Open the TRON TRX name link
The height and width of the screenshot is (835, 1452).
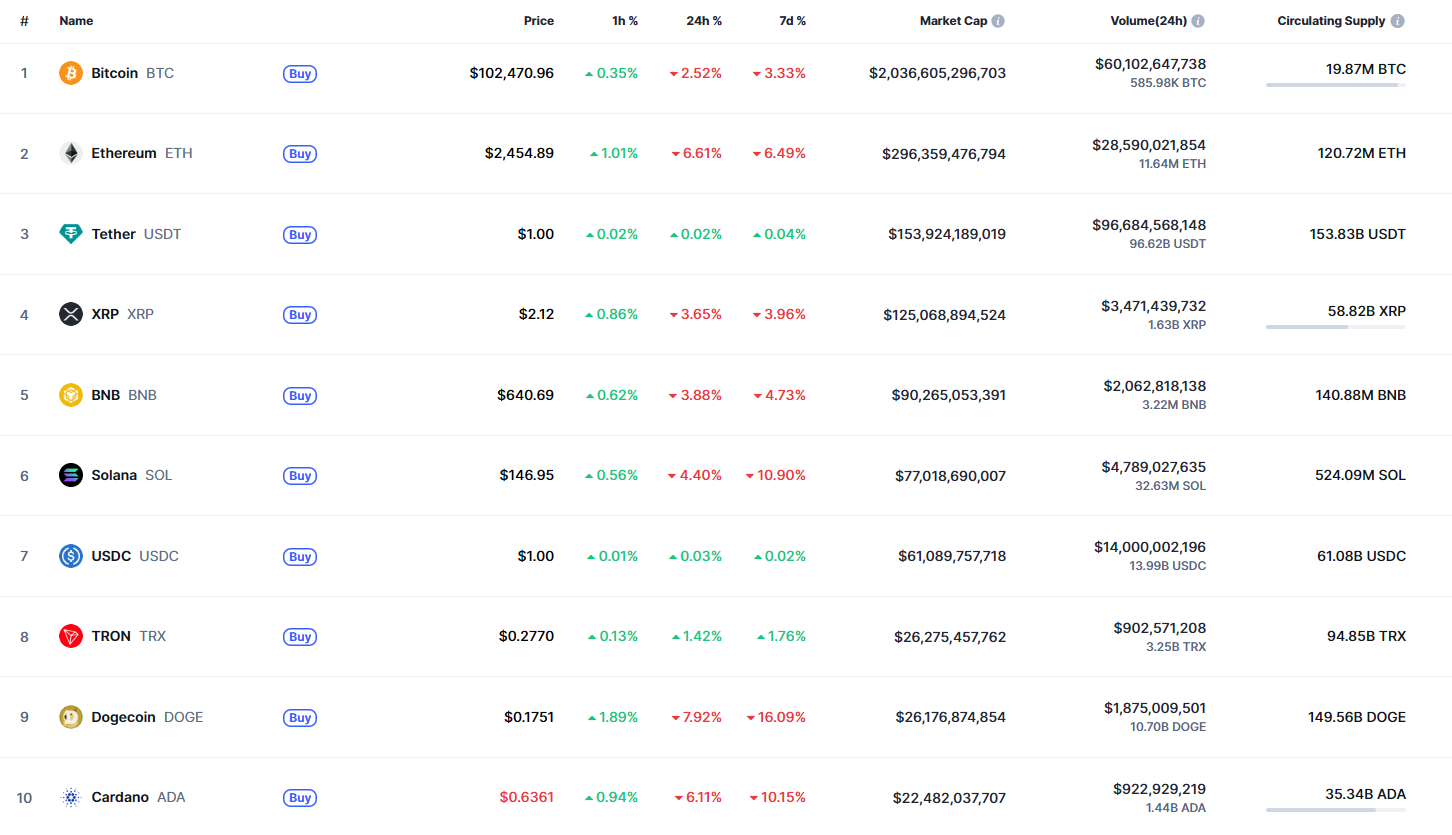128,636
